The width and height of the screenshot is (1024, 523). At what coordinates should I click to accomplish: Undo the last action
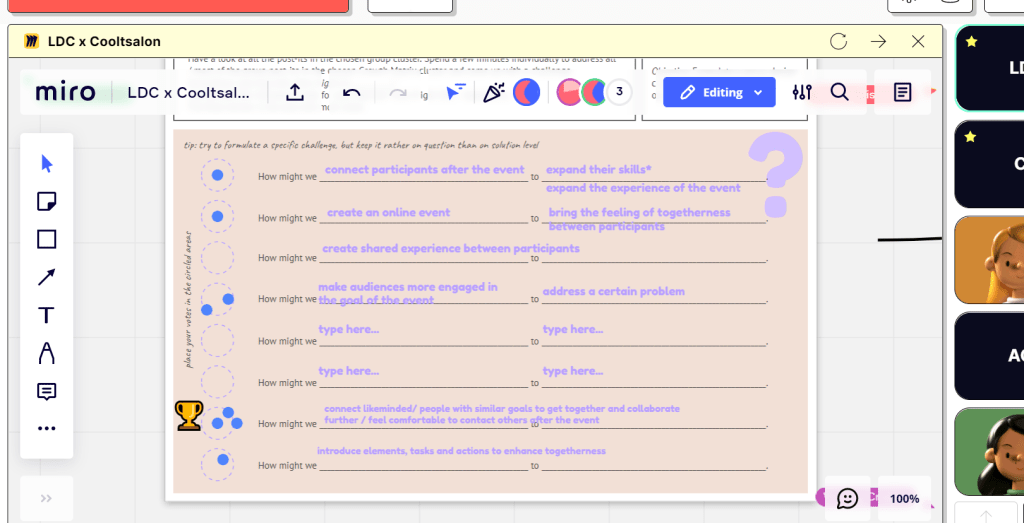(351, 93)
